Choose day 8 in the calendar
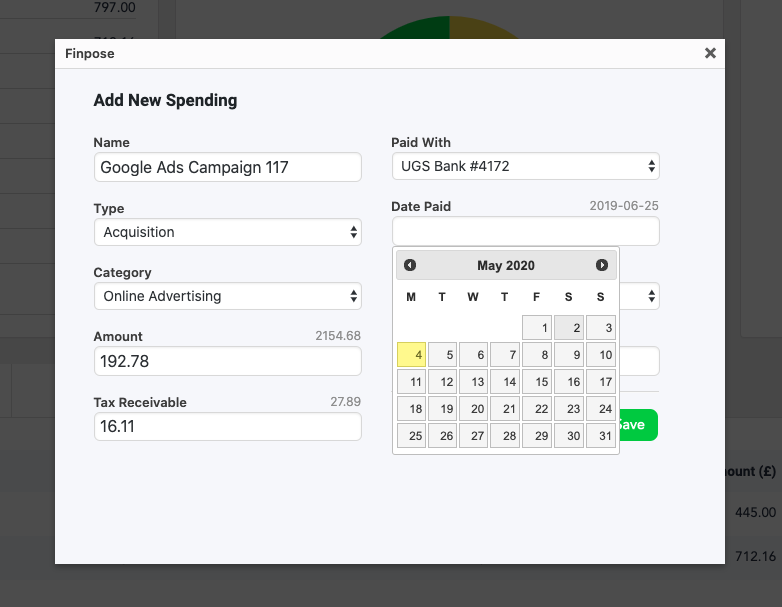 click(537, 355)
